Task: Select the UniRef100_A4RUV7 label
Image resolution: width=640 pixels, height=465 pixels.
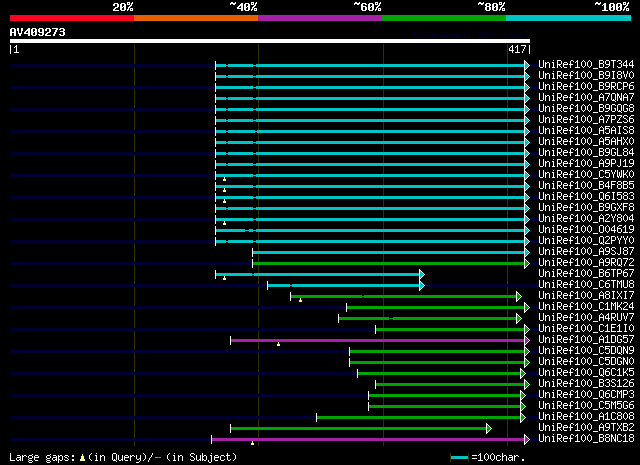Action: 586,318
